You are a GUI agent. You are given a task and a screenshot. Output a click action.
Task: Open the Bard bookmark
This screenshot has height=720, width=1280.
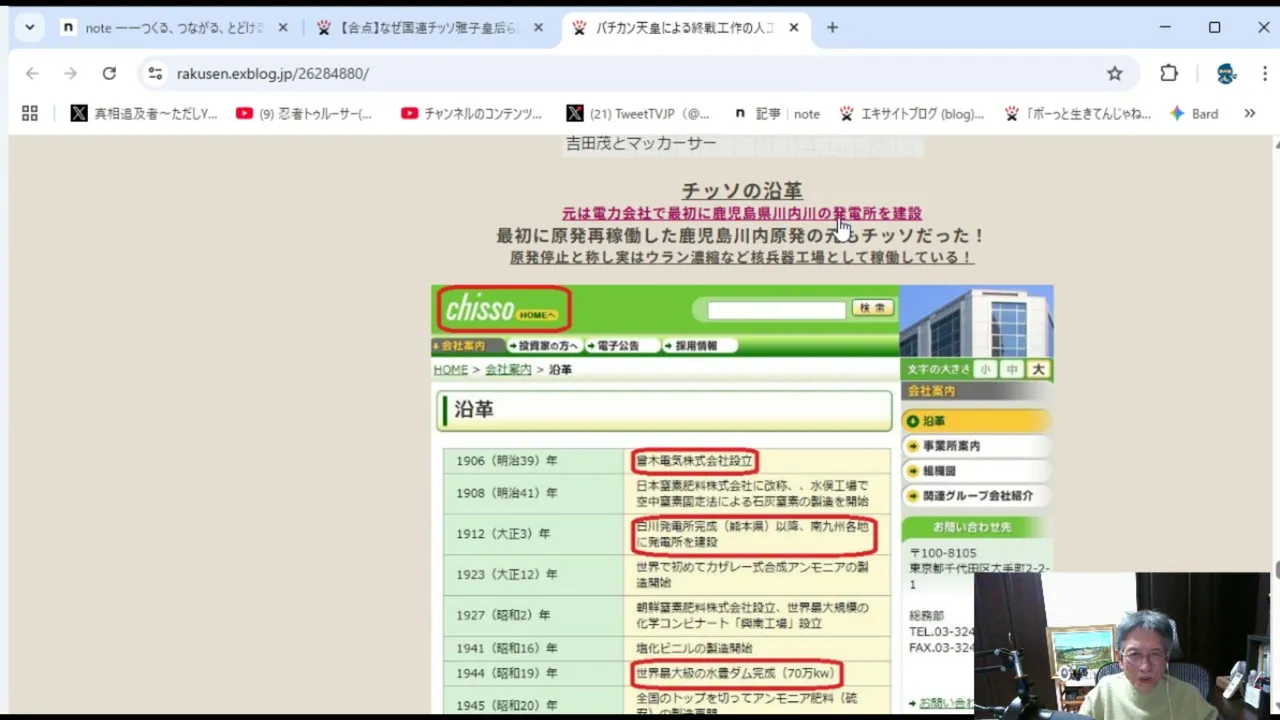(1194, 114)
